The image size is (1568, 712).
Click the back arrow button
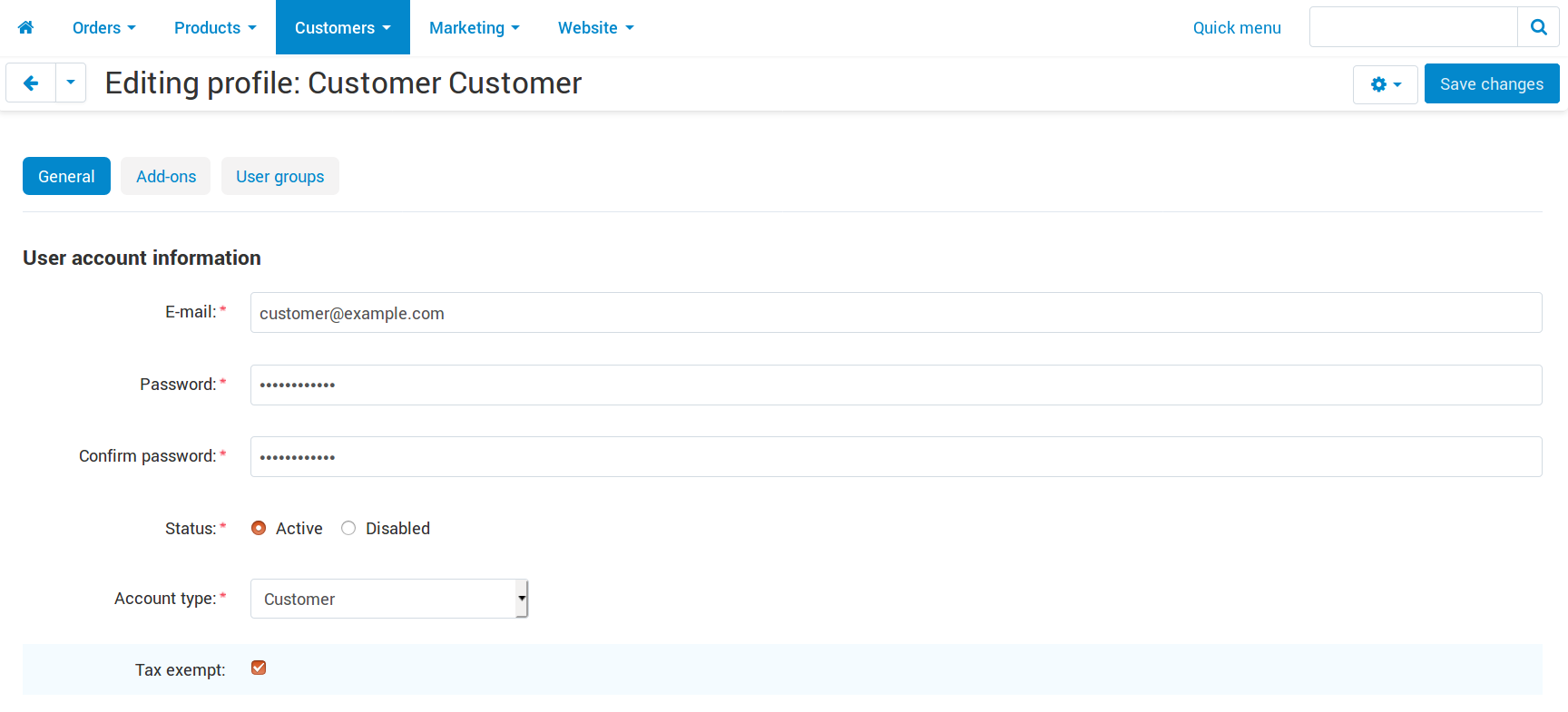(x=31, y=83)
